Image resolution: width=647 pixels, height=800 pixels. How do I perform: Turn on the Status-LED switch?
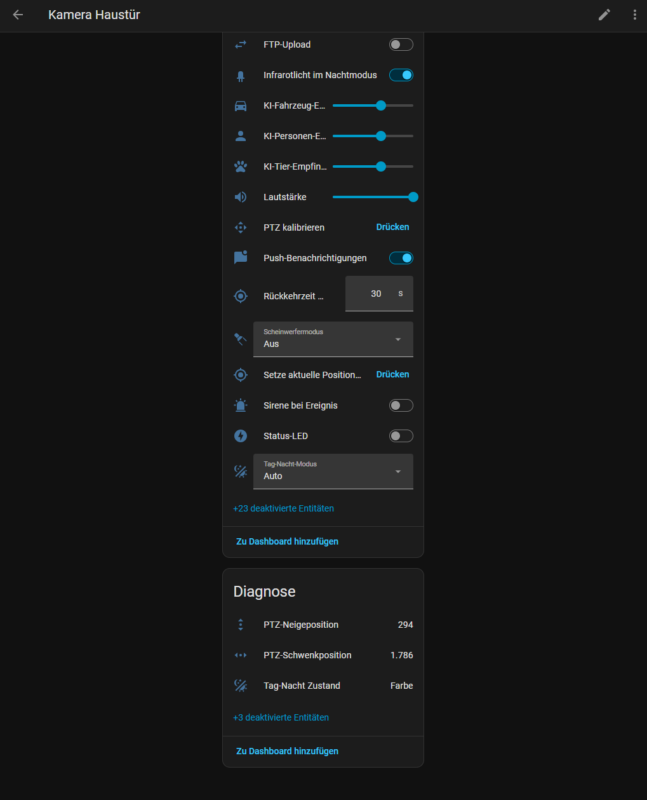(401, 436)
